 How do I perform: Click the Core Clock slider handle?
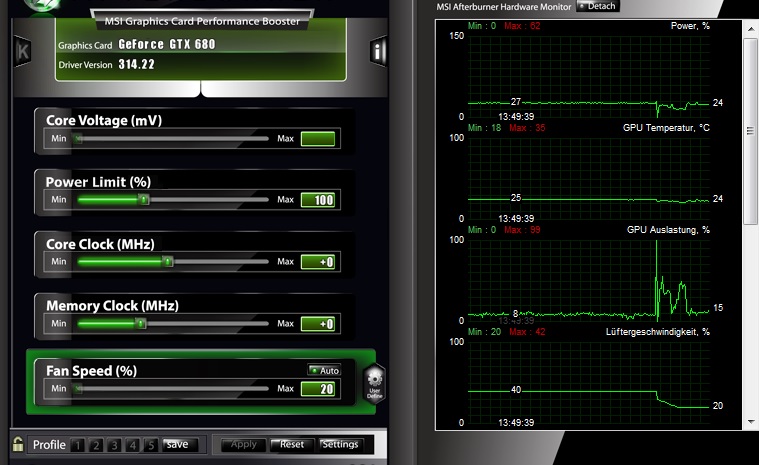[x=167, y=262]
